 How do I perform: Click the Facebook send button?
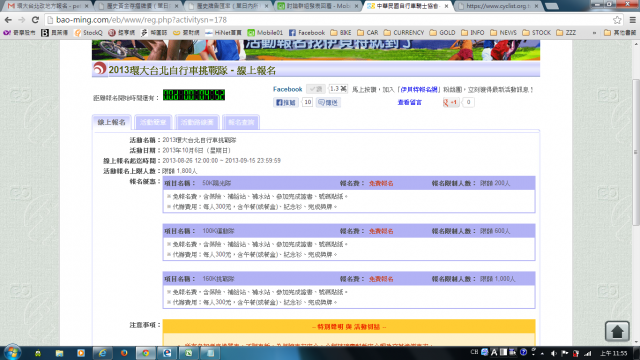pos(328,102)
